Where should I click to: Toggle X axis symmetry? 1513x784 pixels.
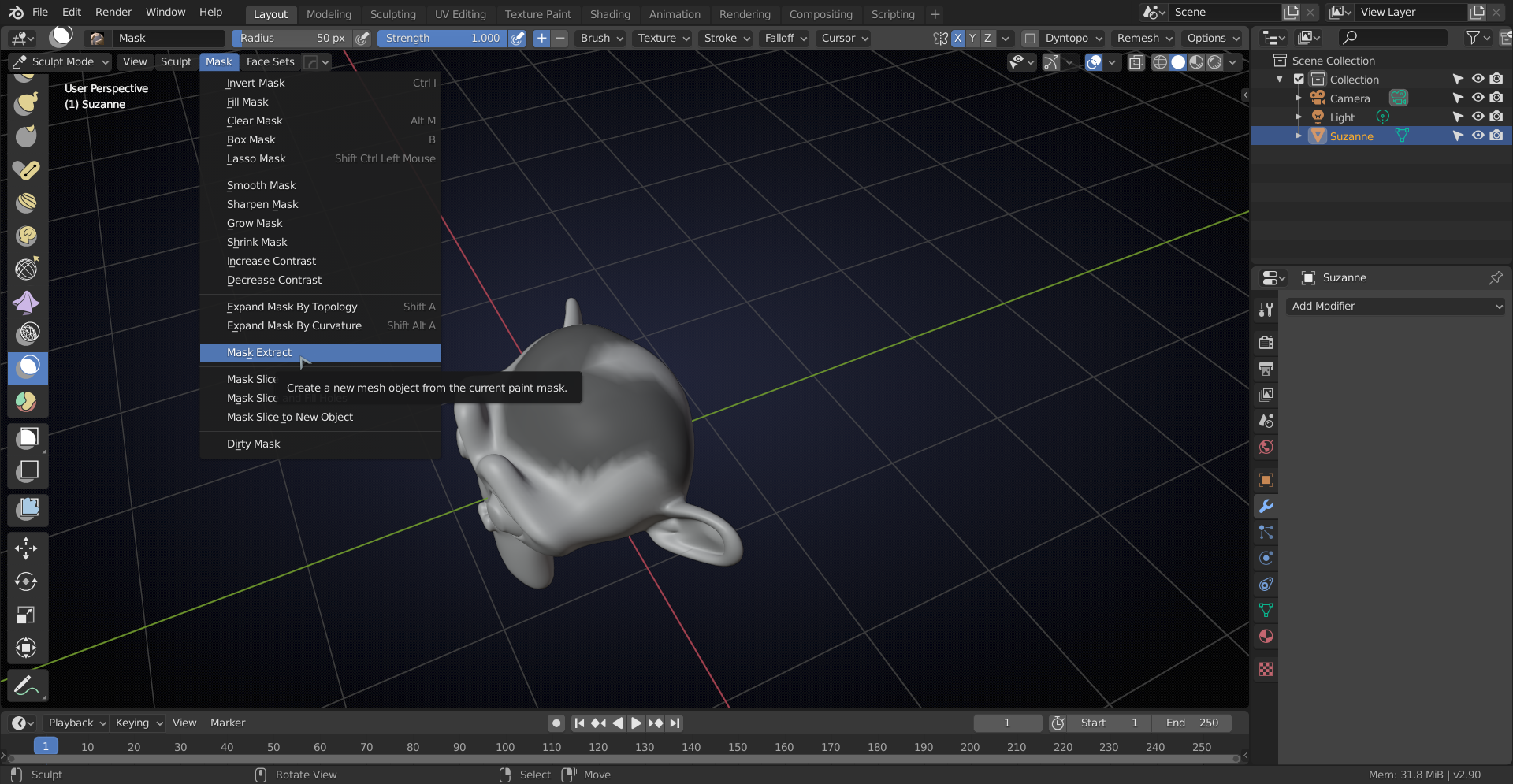(x=957, y=38)
